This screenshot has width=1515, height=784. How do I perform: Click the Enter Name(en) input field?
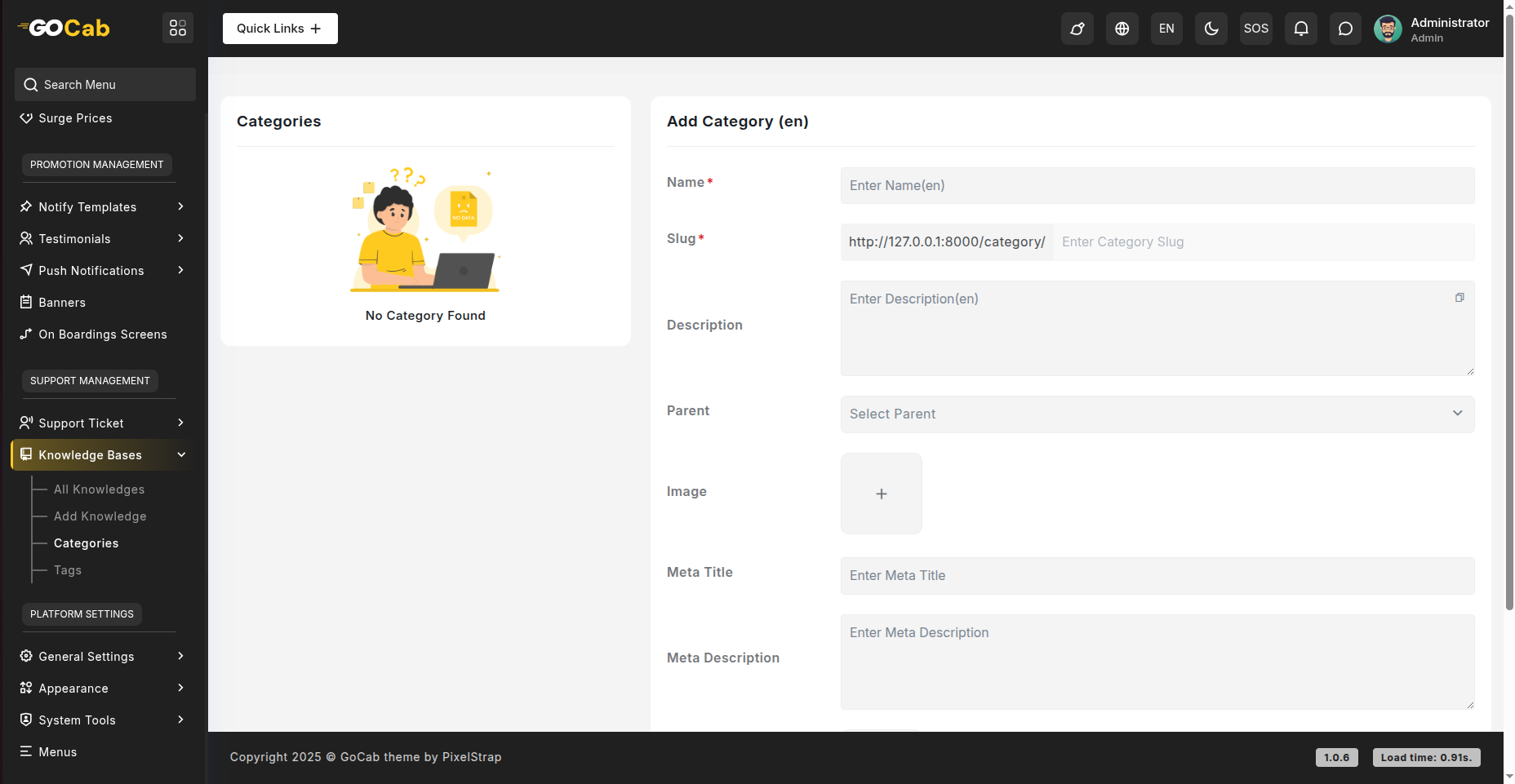(x=1157, y=186)
